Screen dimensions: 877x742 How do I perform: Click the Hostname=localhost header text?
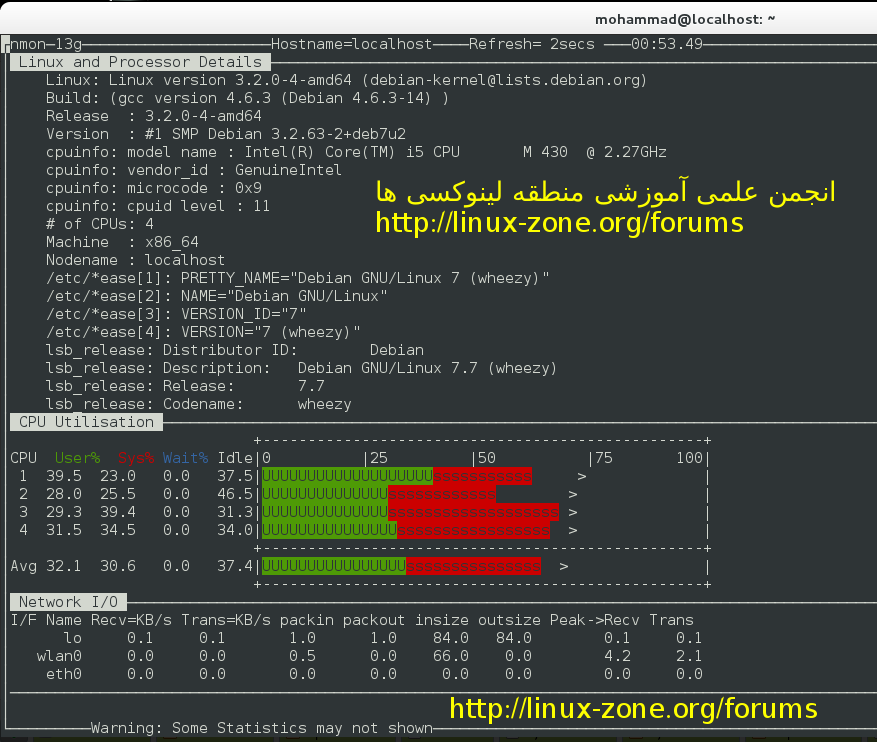(x=351, y=44)
